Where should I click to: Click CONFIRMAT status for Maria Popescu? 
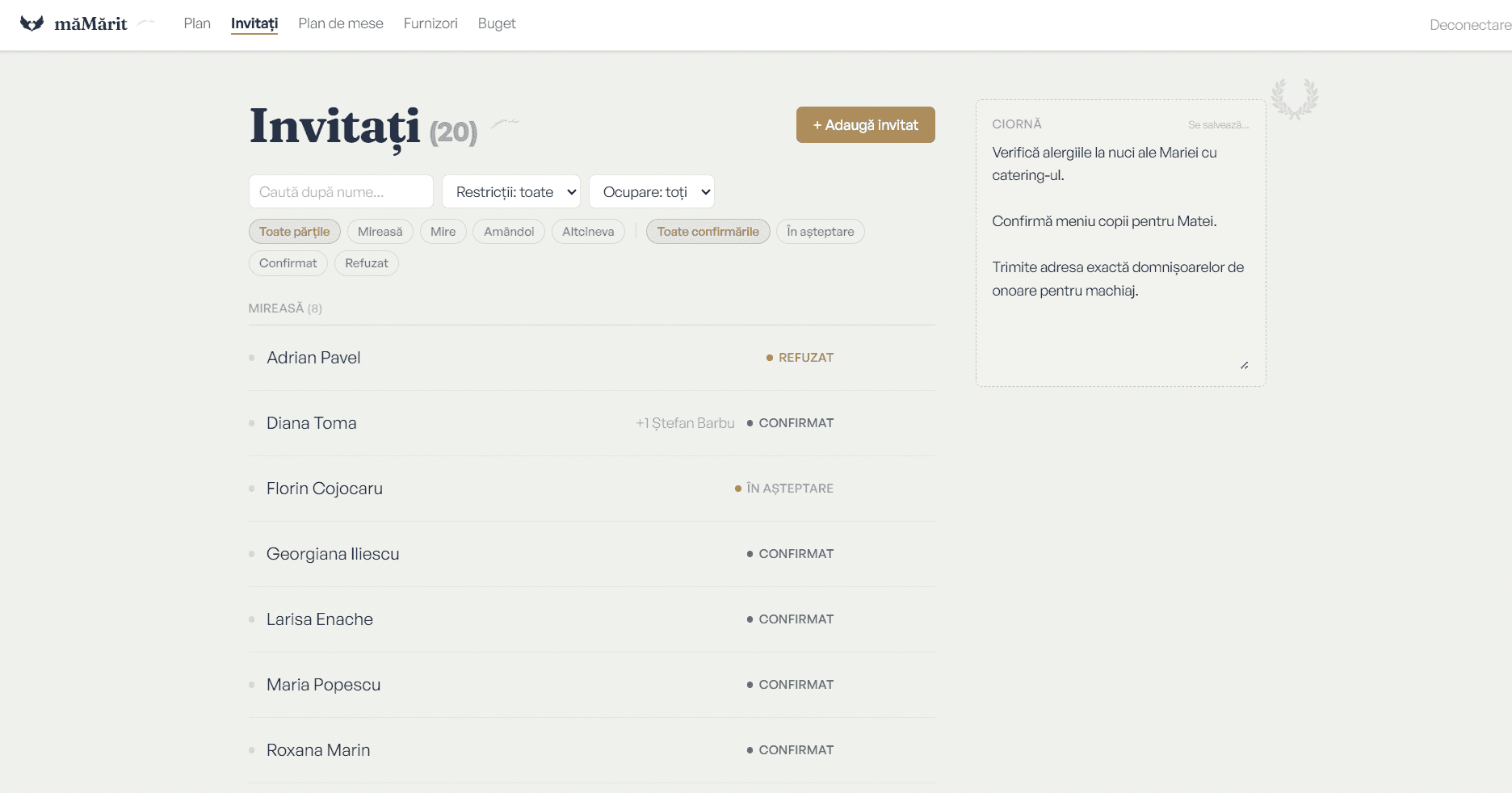[x=790, y=685]
